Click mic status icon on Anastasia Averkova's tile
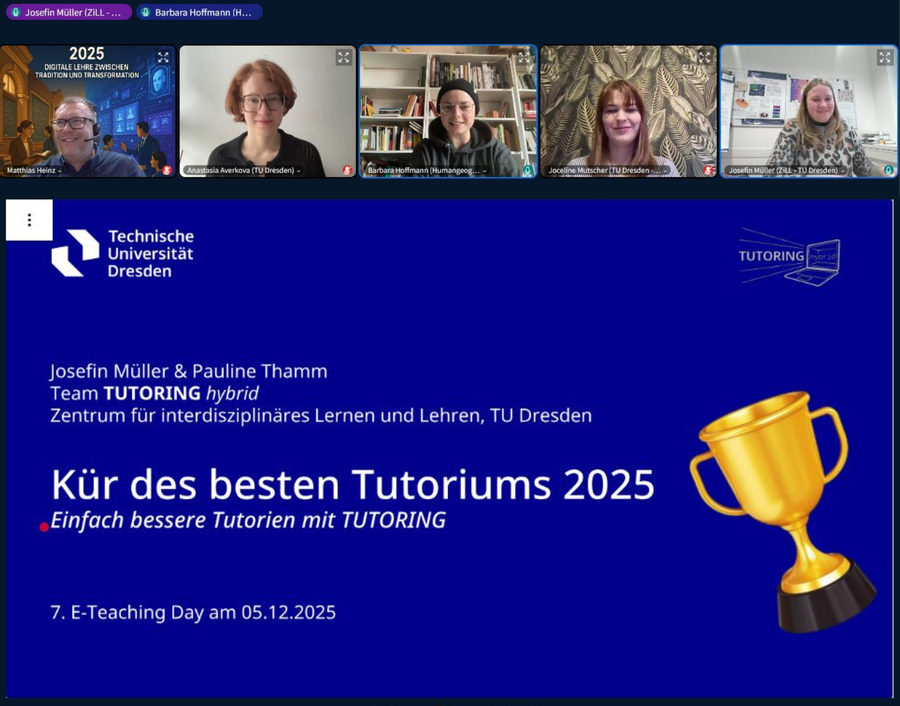Image resolution: width=900 pixels, height=706 pixels. (347, 171)
